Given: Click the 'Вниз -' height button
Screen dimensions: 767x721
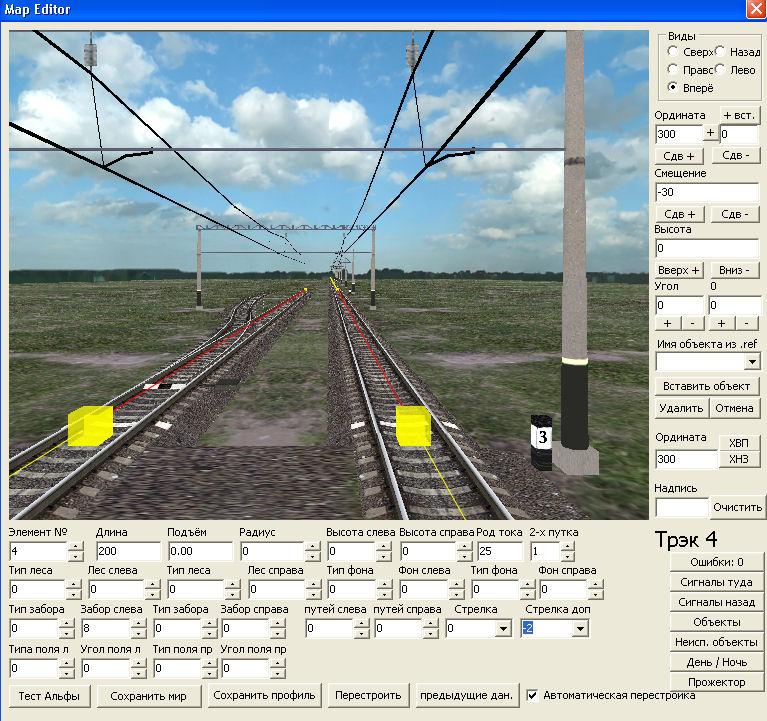Looking at the screenshot, I should [x=735, y=271].
